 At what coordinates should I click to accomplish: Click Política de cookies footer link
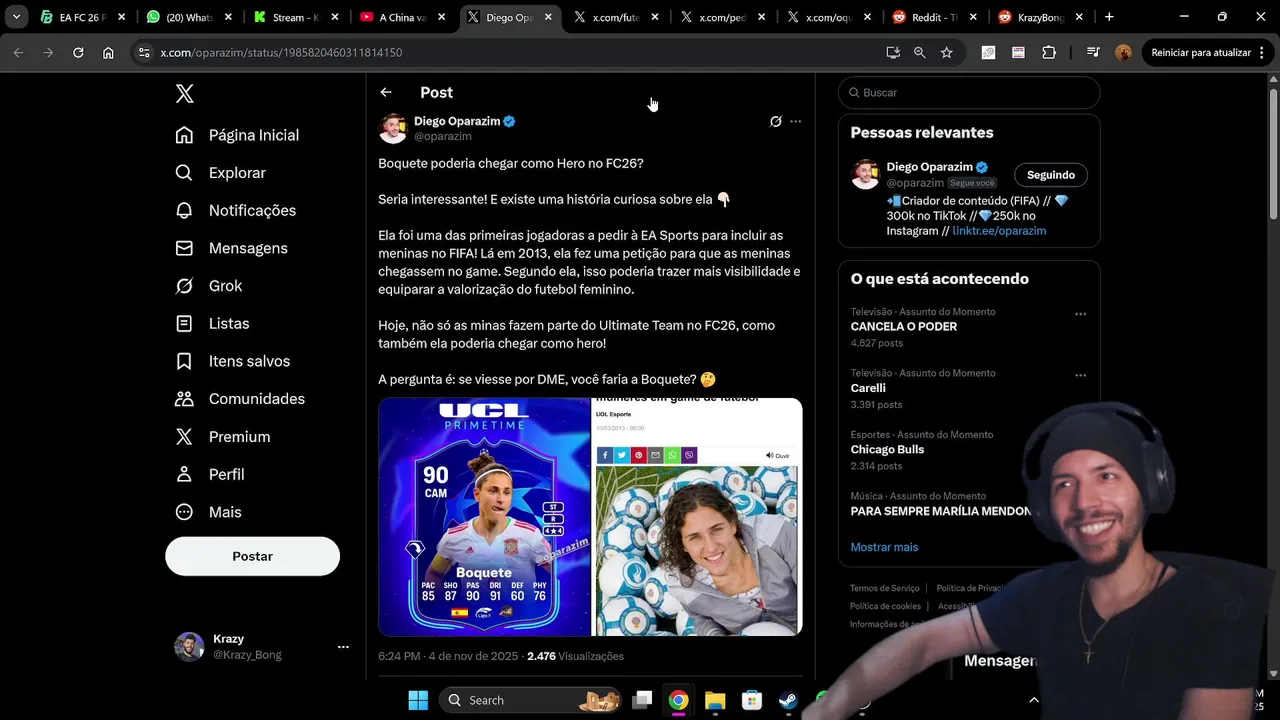click(x=885, y=606)
